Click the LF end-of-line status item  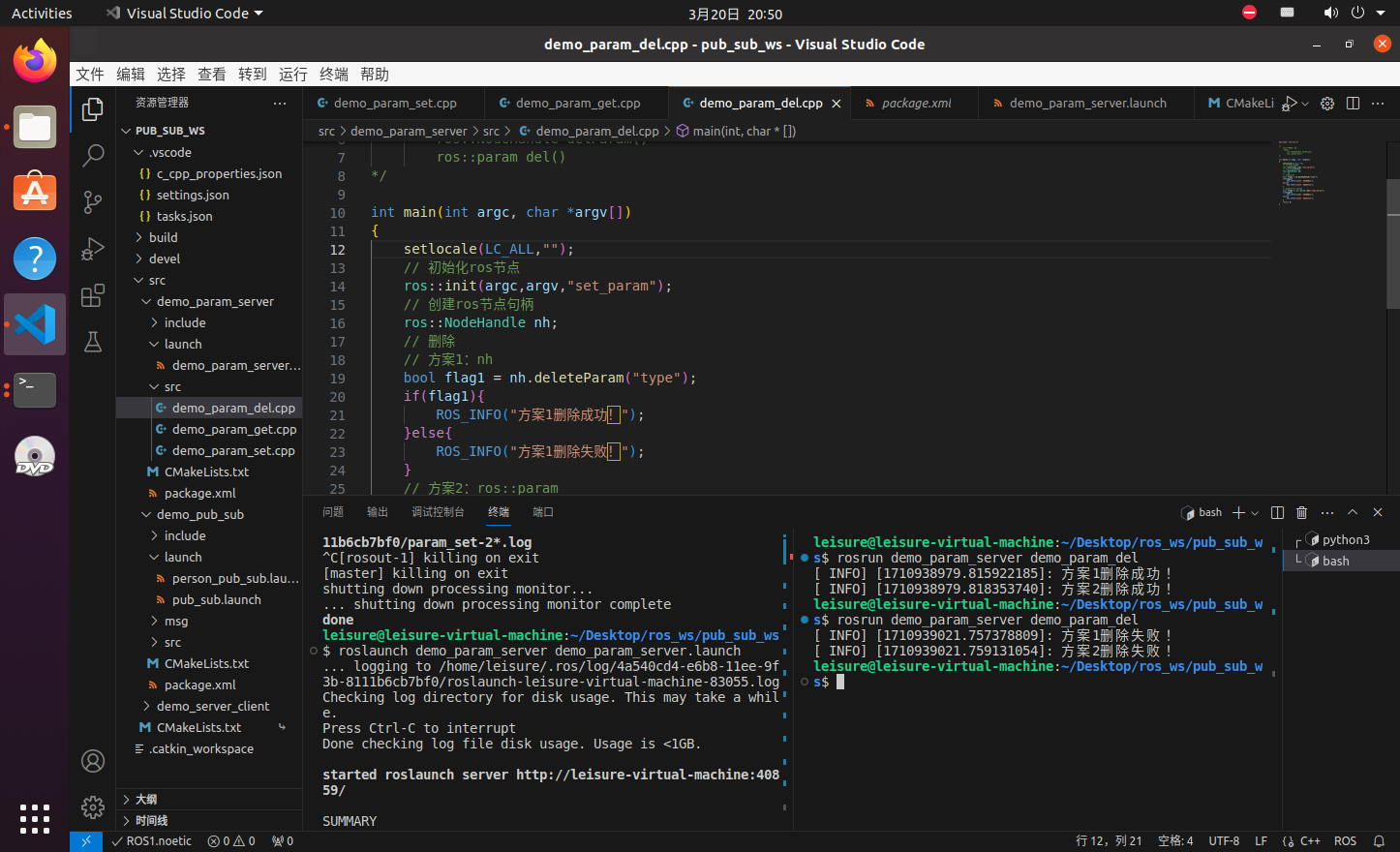pos(1261,841)
